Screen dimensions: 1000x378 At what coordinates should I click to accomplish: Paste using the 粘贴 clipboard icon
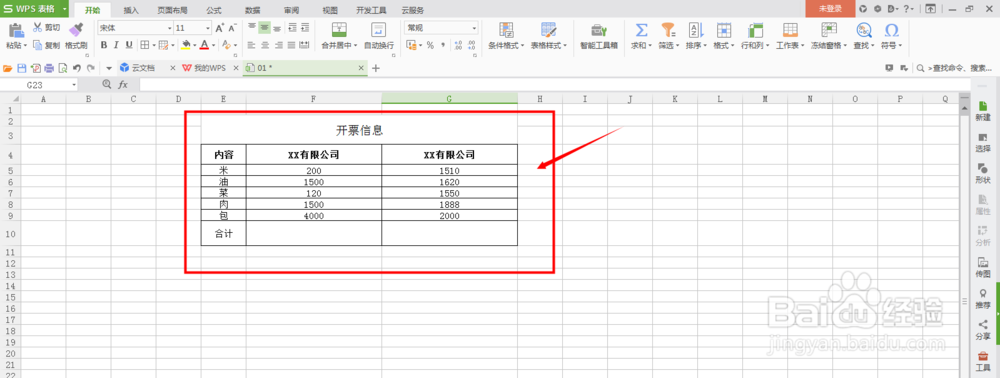pyautogui.click(x=16, y=30)
